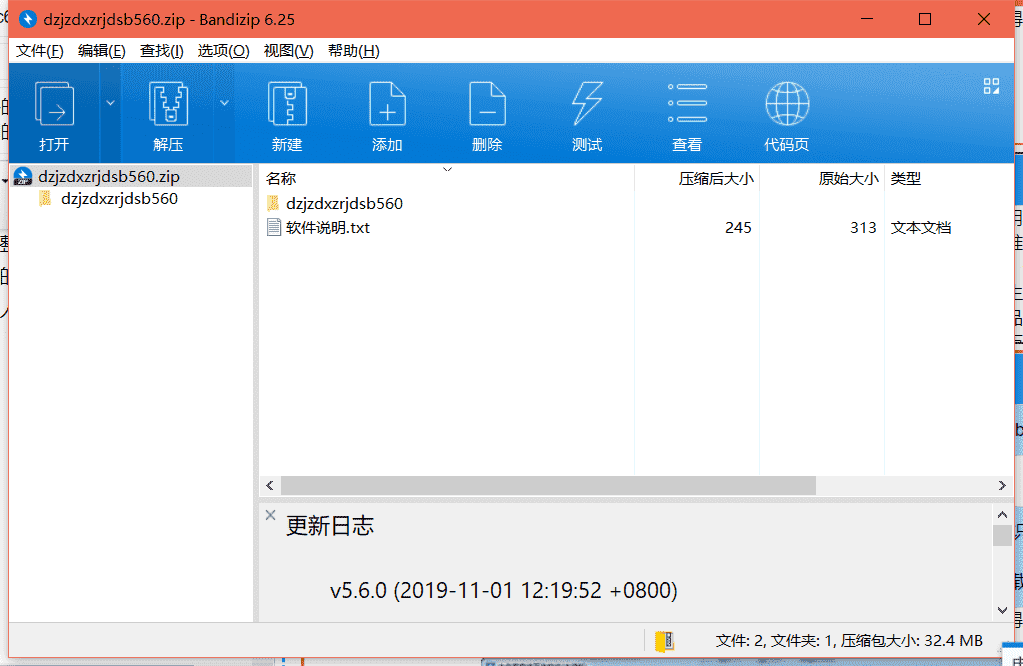Click the changelog scrollbar down arrow

[x=1002, y=611]
